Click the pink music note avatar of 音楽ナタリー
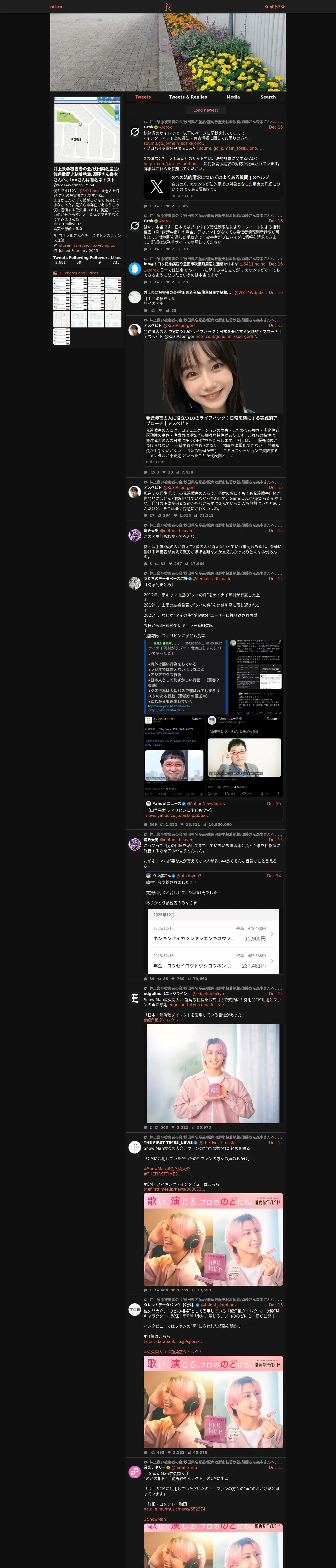This screenshot has height=1568, width=336. 135,1472
